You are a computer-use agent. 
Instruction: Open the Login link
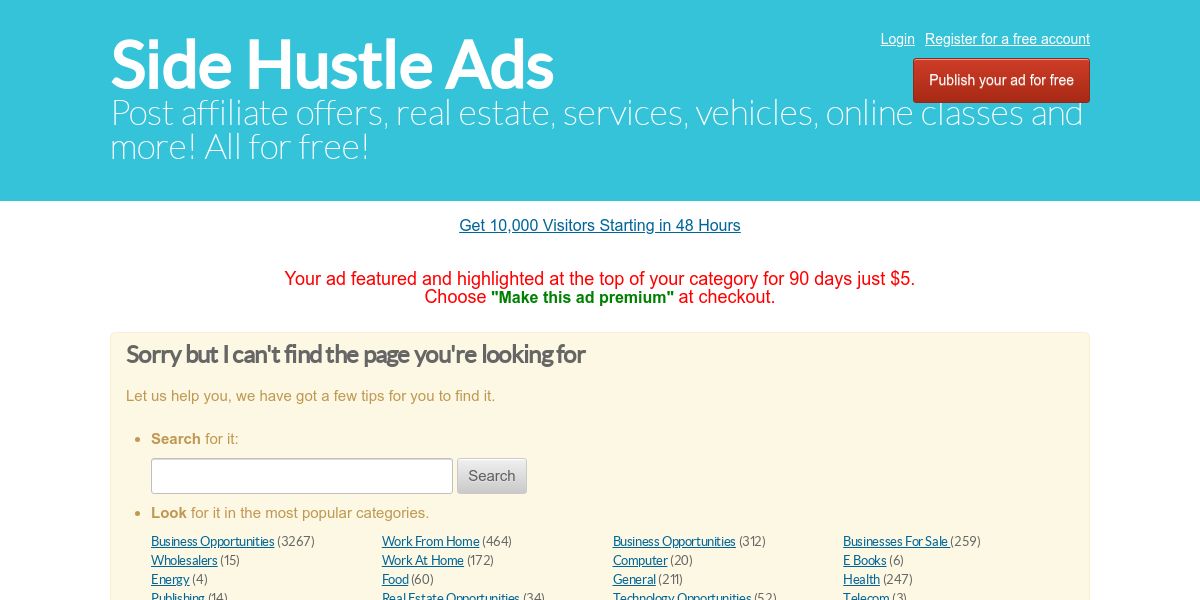(x=897, y=39)
